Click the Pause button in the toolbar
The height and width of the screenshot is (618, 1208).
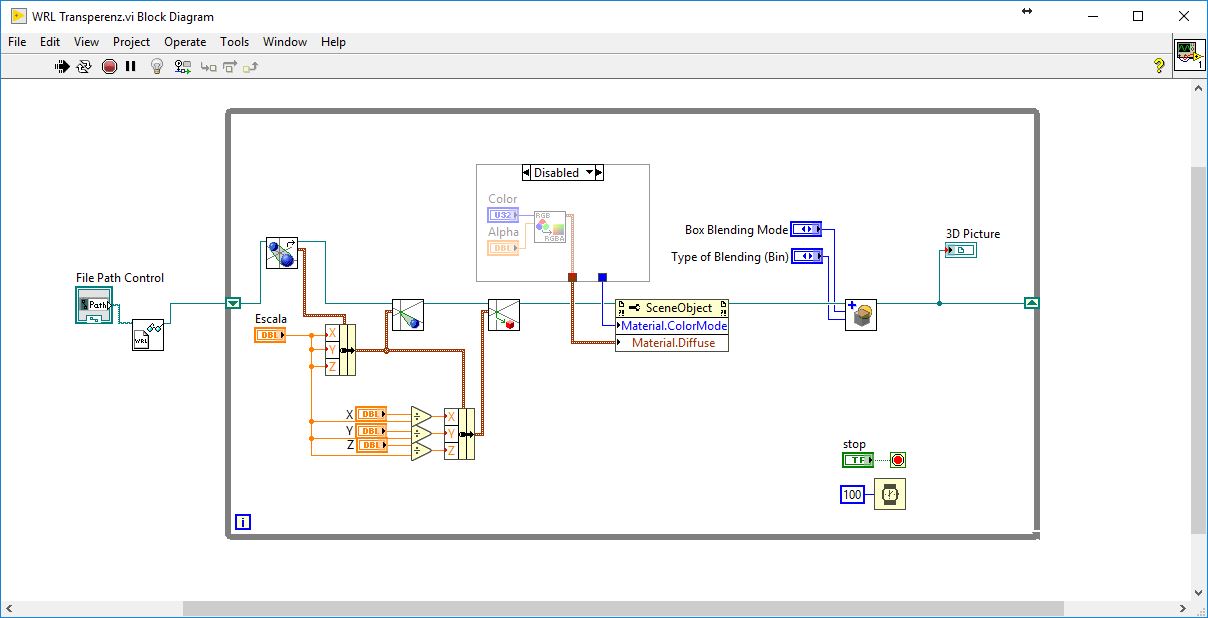click(130, 67)
